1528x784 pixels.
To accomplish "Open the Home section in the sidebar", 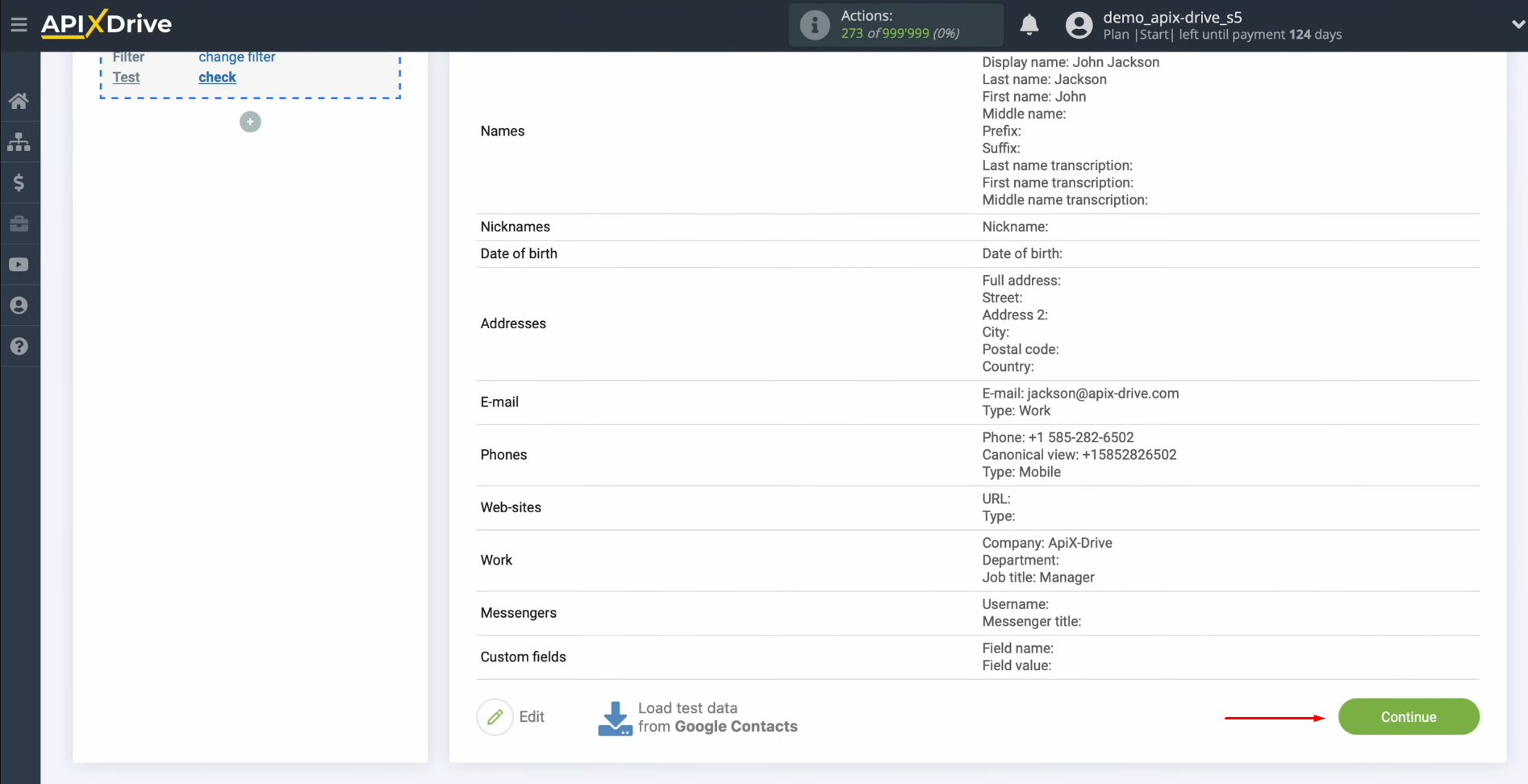I will [x=19, y=100].
